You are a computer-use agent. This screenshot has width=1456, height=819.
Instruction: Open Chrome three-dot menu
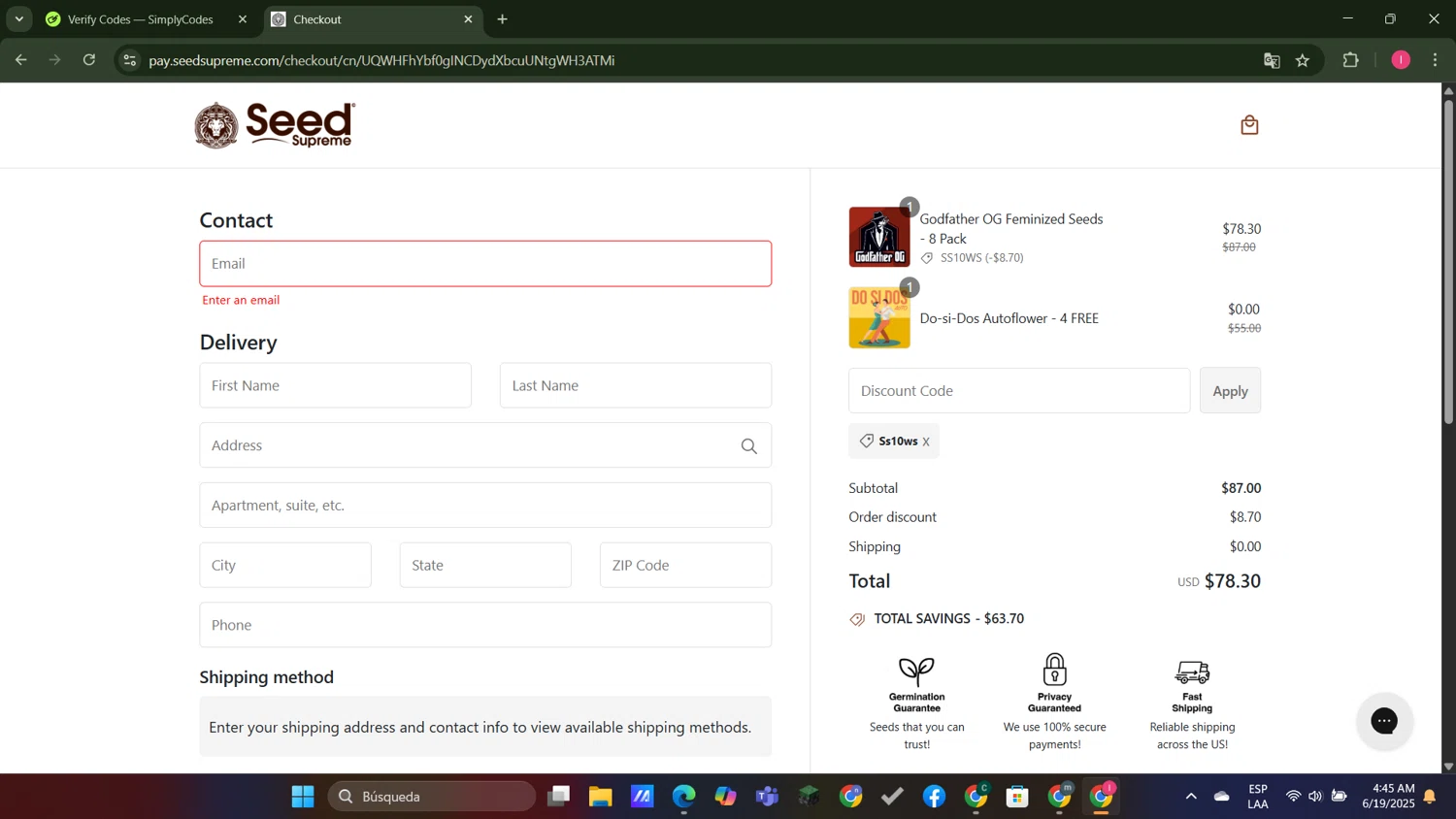(1435, 60)
